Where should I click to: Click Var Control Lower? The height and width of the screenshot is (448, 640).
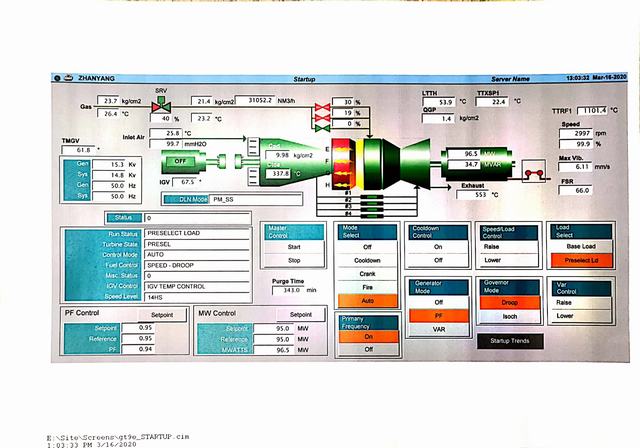[x=581, y=316]
